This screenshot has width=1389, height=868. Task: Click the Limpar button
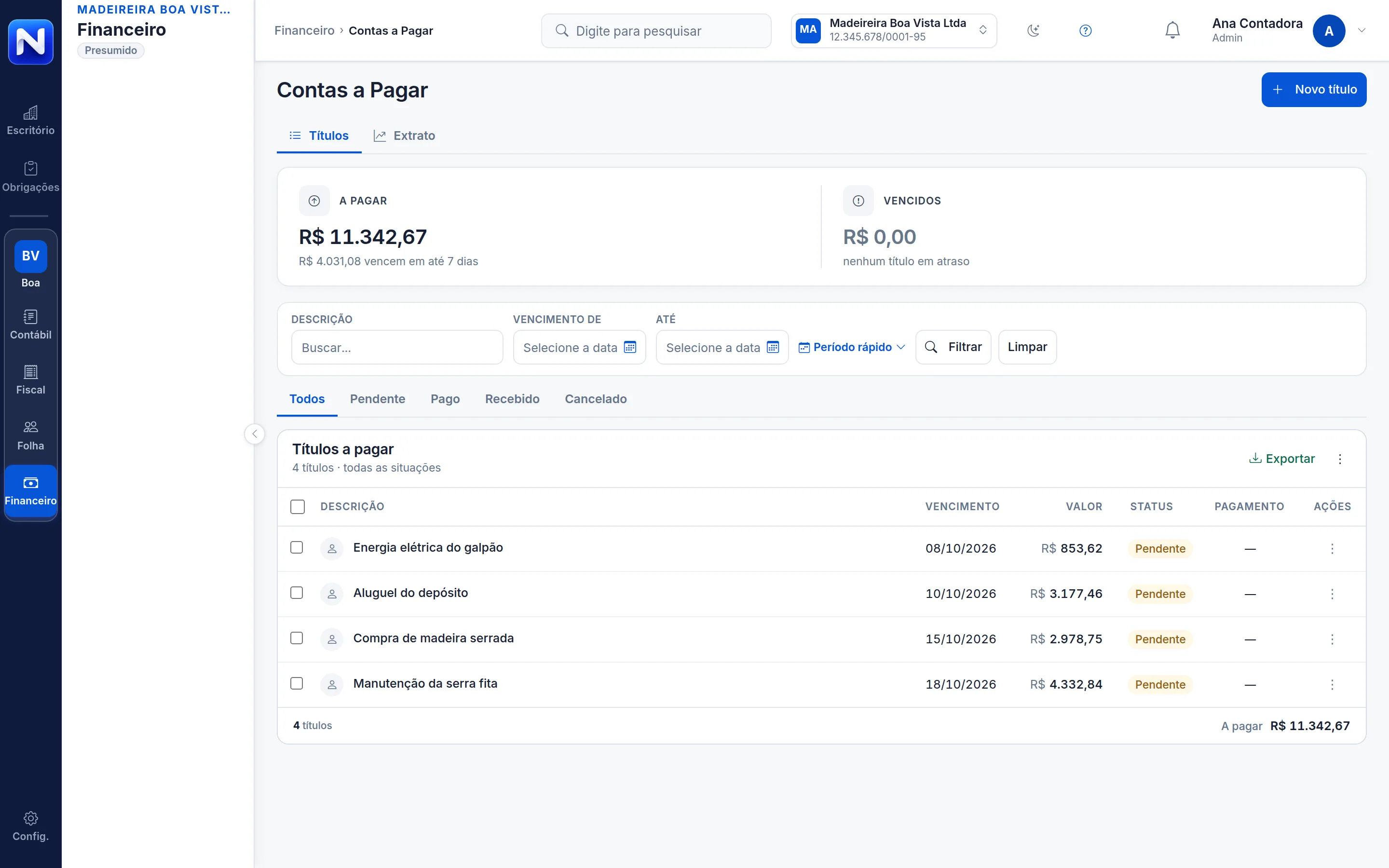click(1027, 347)
